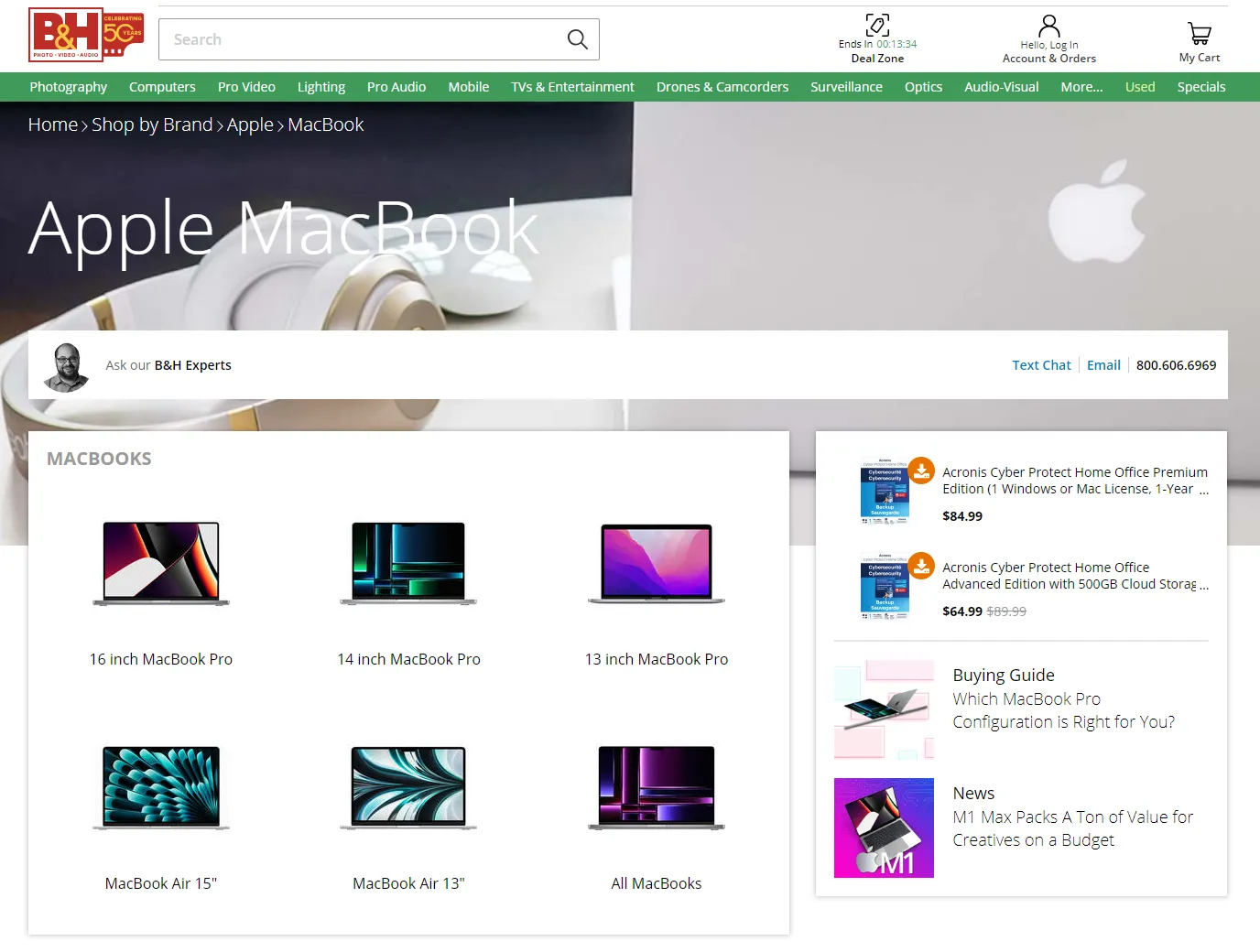This screenshot has width=1260, height=952.
Task: Open the MacBook Air 13" text link
Action: 408,883
